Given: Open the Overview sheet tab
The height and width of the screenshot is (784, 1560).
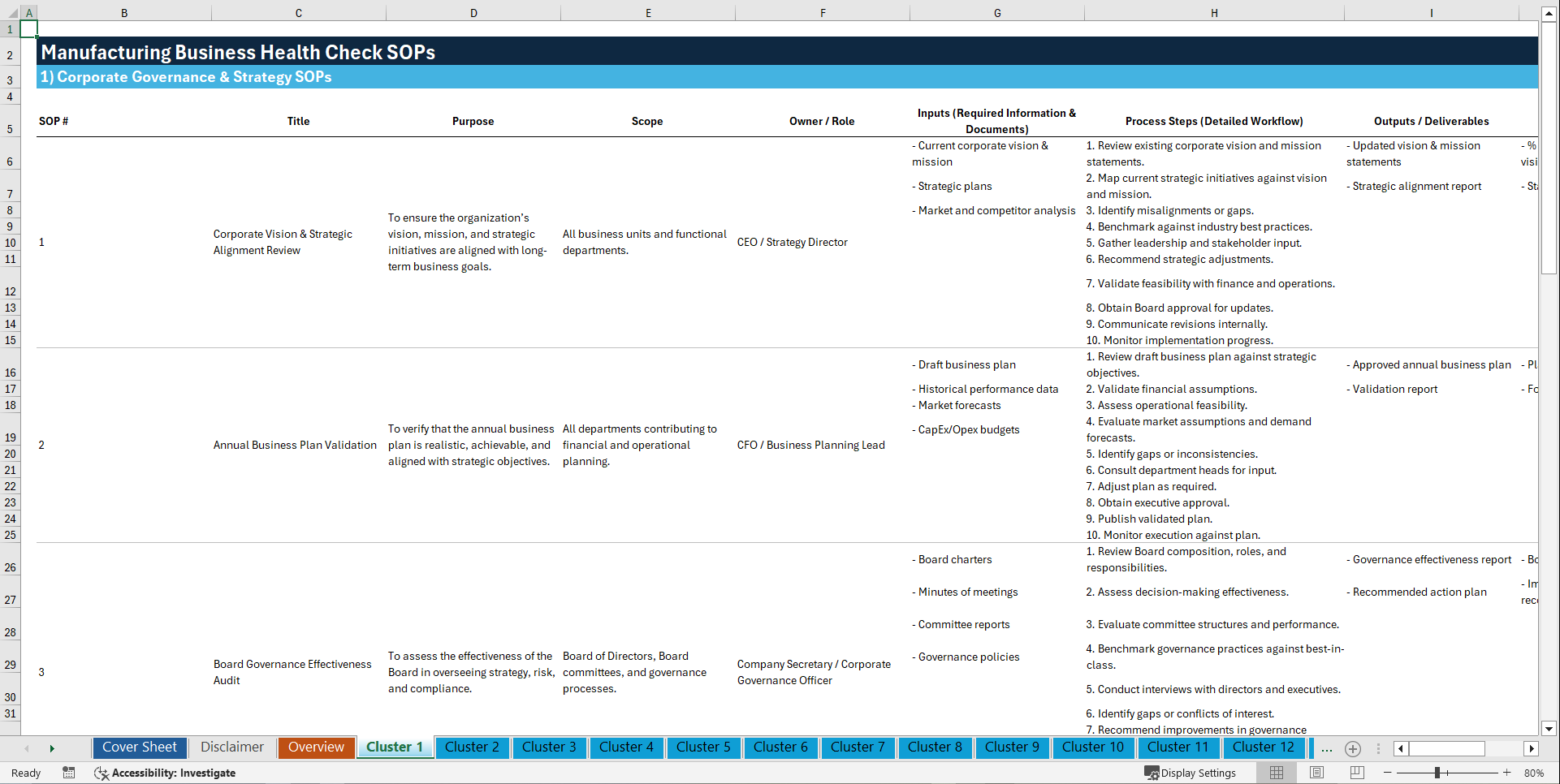Looking at the screenshot, I should pos(316,747).
